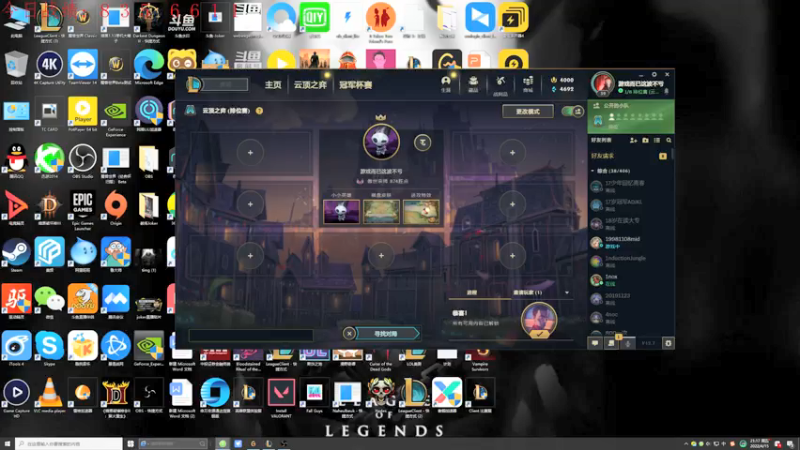Open the VLC media player desktop icon
Image resolution: width=800 pixels, height=450 pixels.
[x=49, y=396]
